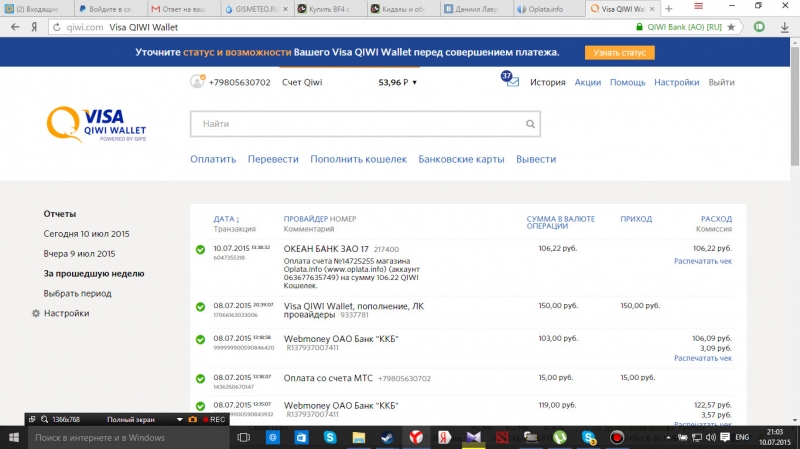Click the Узнать статус orange button
Screen dimensions: 800x449
[619, 53]
